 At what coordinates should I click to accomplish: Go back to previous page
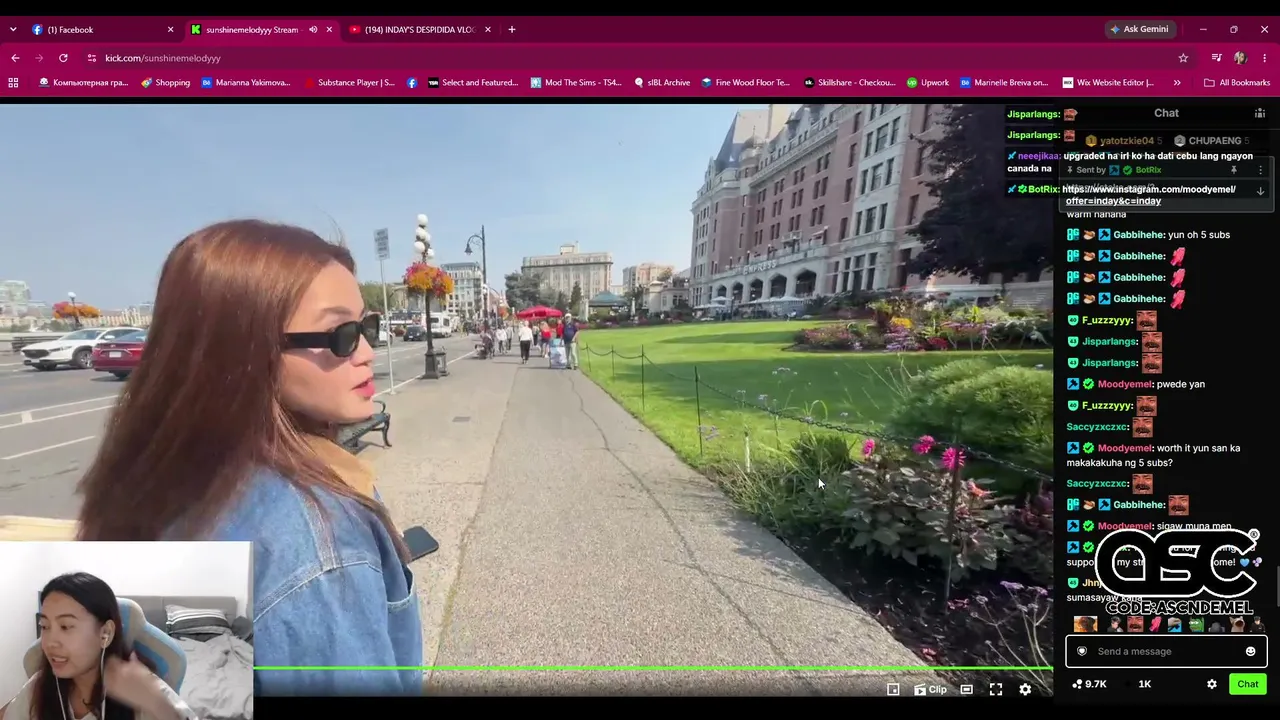[15, 58]
